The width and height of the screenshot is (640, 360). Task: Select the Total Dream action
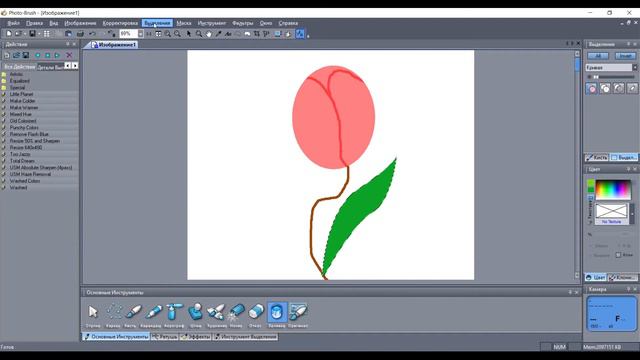tap(22, 161)
